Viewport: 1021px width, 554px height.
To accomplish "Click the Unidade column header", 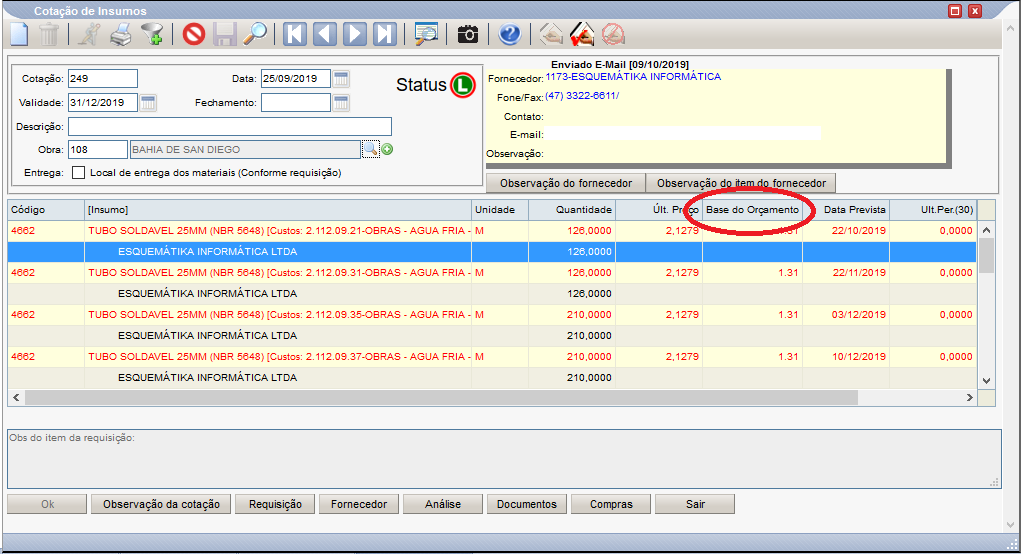I will (499, 210).
